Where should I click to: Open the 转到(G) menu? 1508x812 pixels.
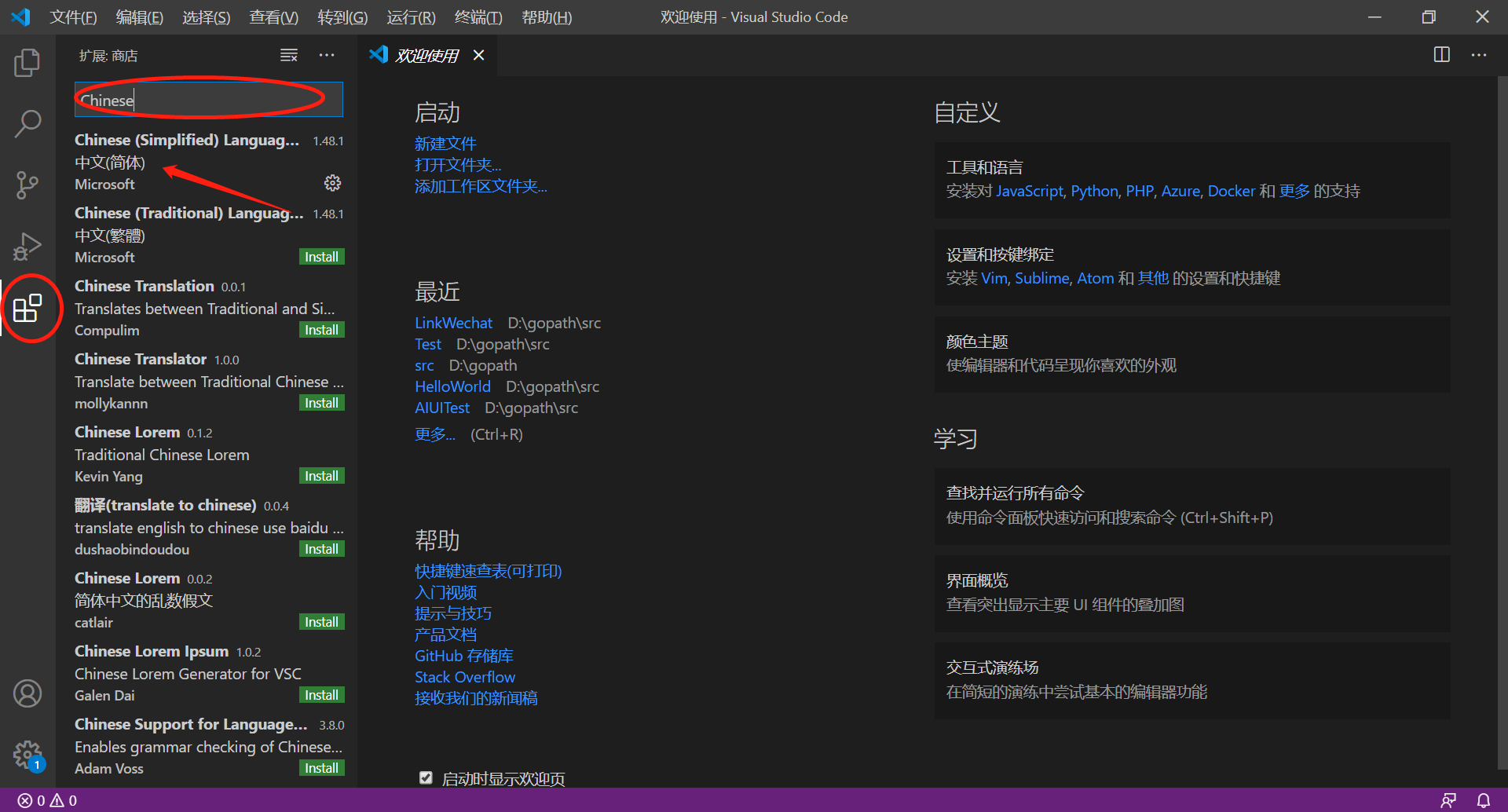(342, 17)
